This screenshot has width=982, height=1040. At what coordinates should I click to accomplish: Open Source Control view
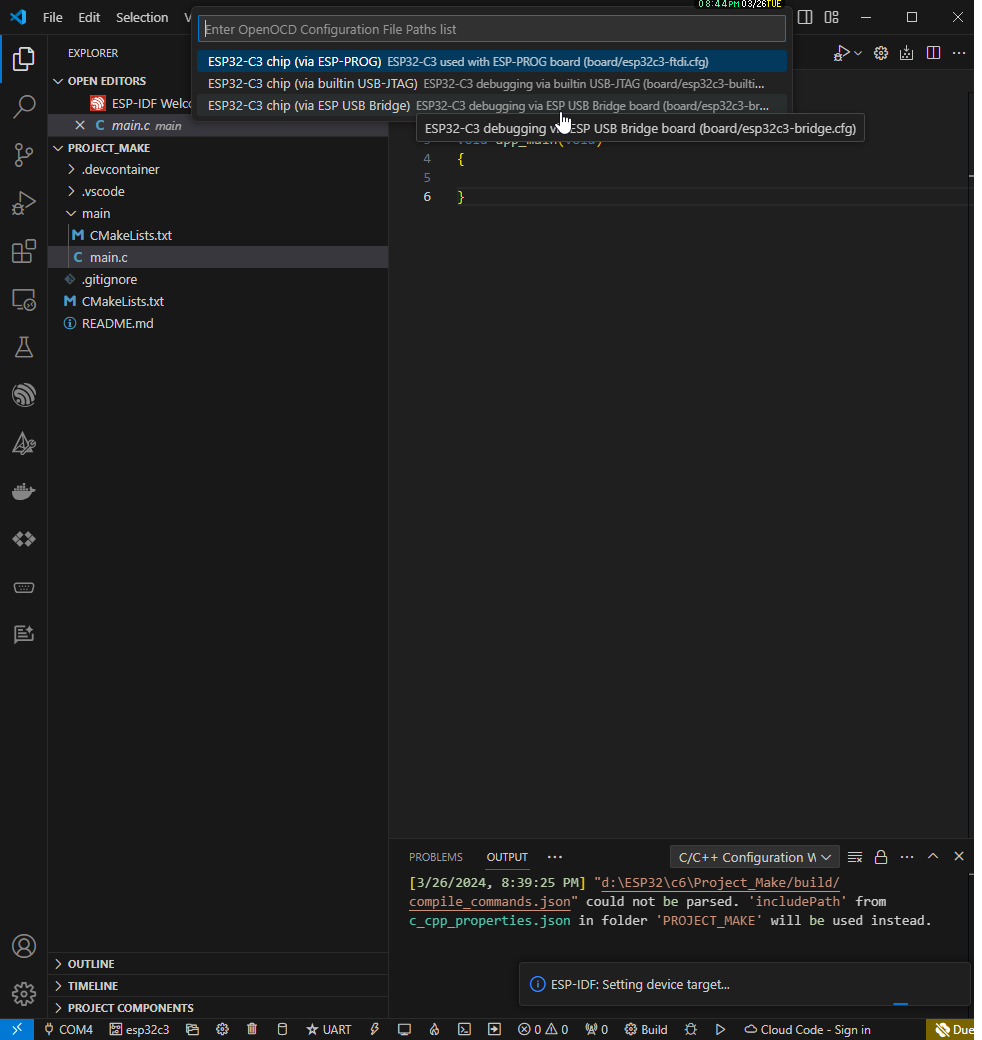(x=24, y=155)
